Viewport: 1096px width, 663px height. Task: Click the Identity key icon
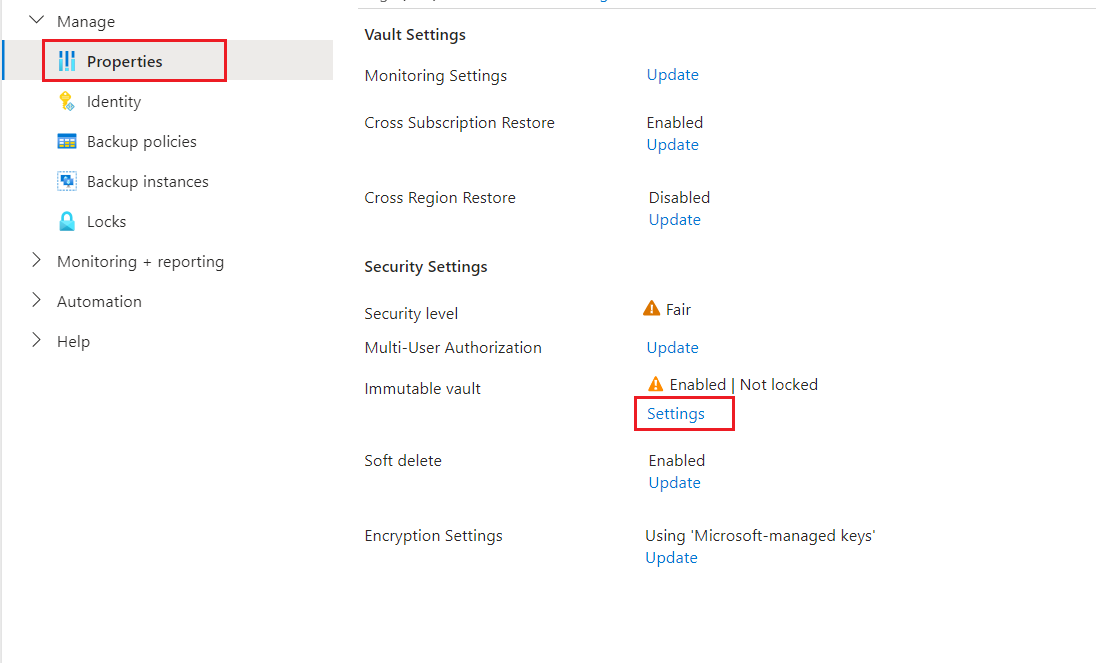[66, 101]
